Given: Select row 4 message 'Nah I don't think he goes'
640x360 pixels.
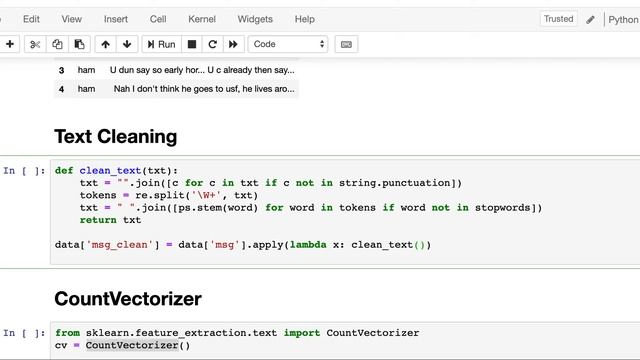Looking at the screenshot, I should (204, 89).
